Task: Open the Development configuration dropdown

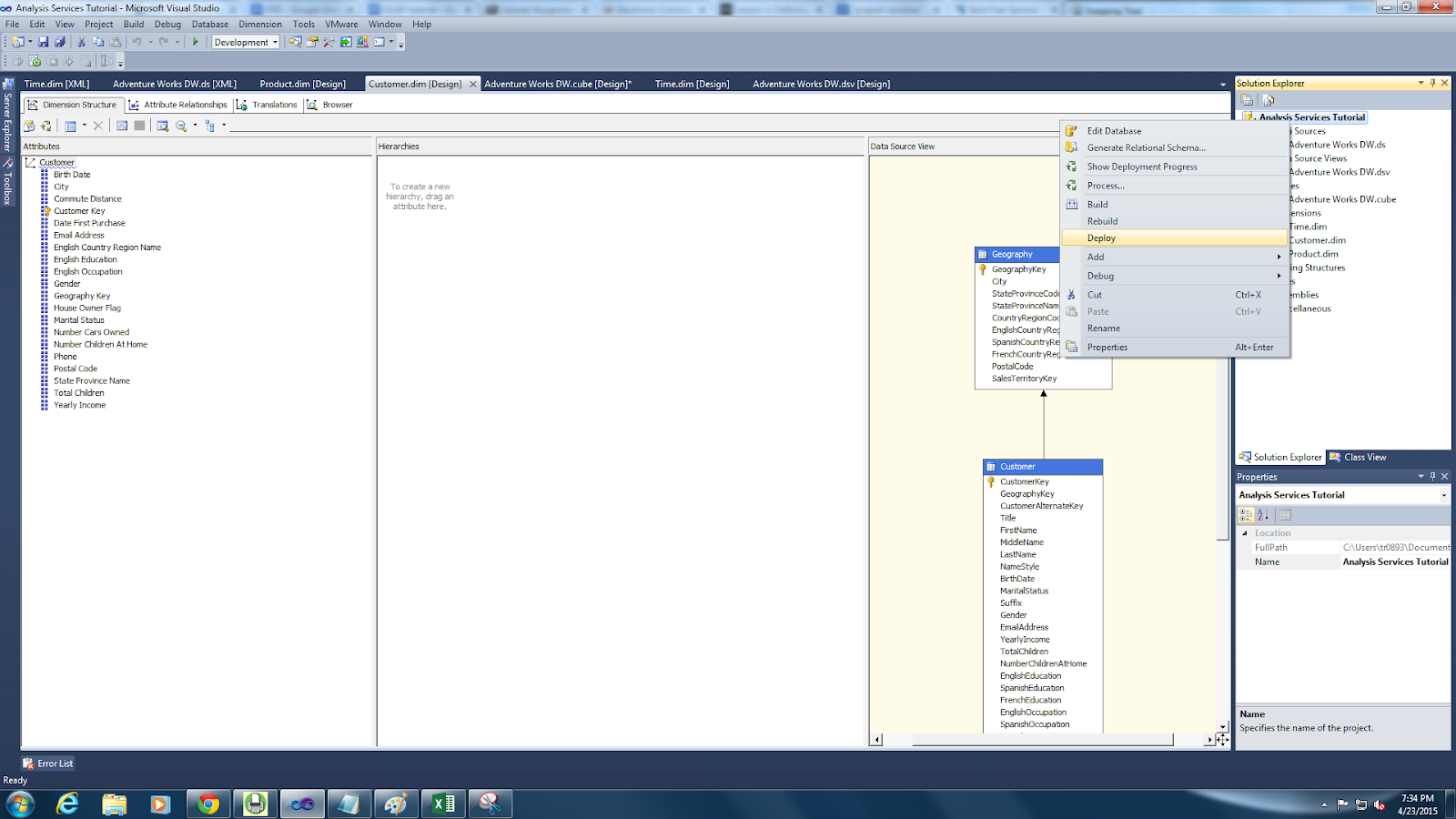Action: [275, 42]
